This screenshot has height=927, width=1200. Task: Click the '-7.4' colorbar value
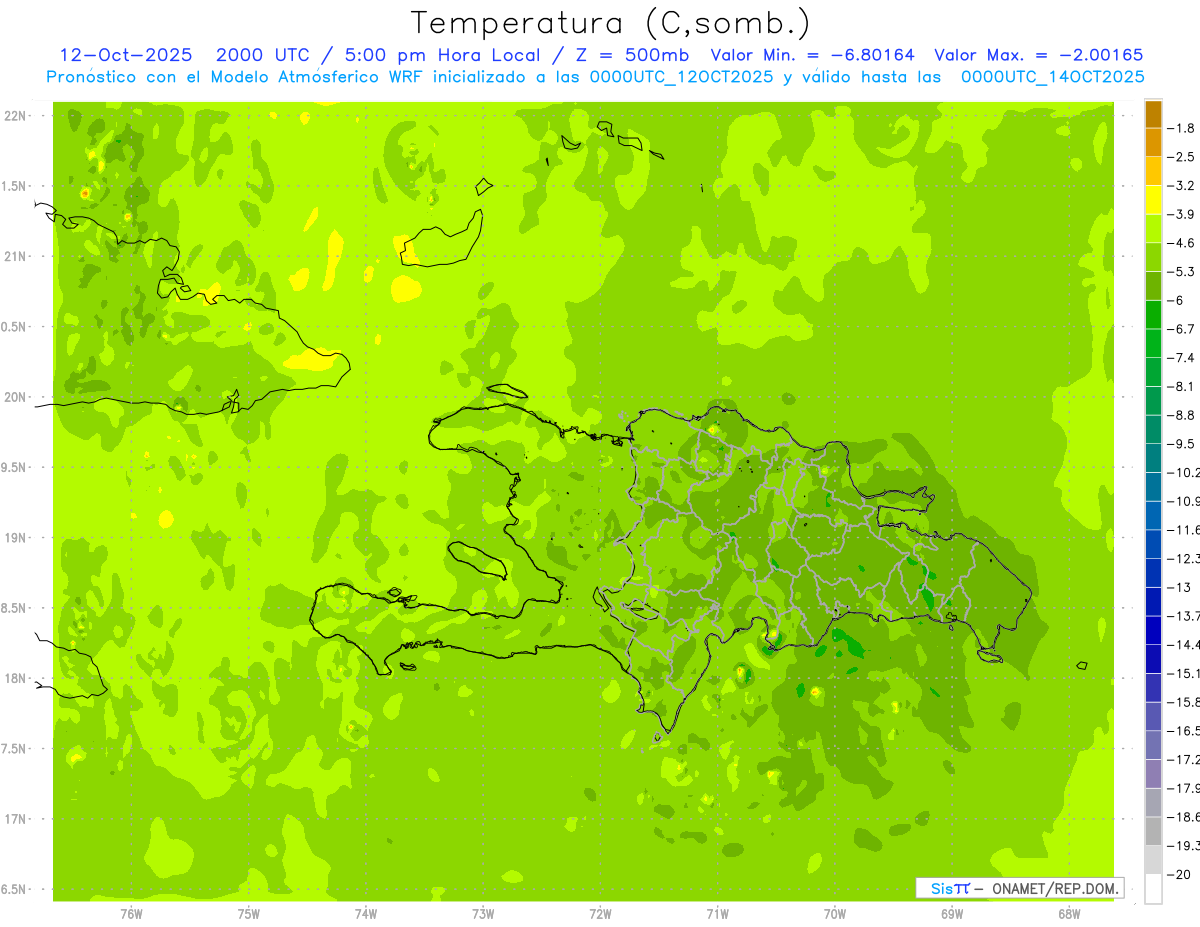1182,358
